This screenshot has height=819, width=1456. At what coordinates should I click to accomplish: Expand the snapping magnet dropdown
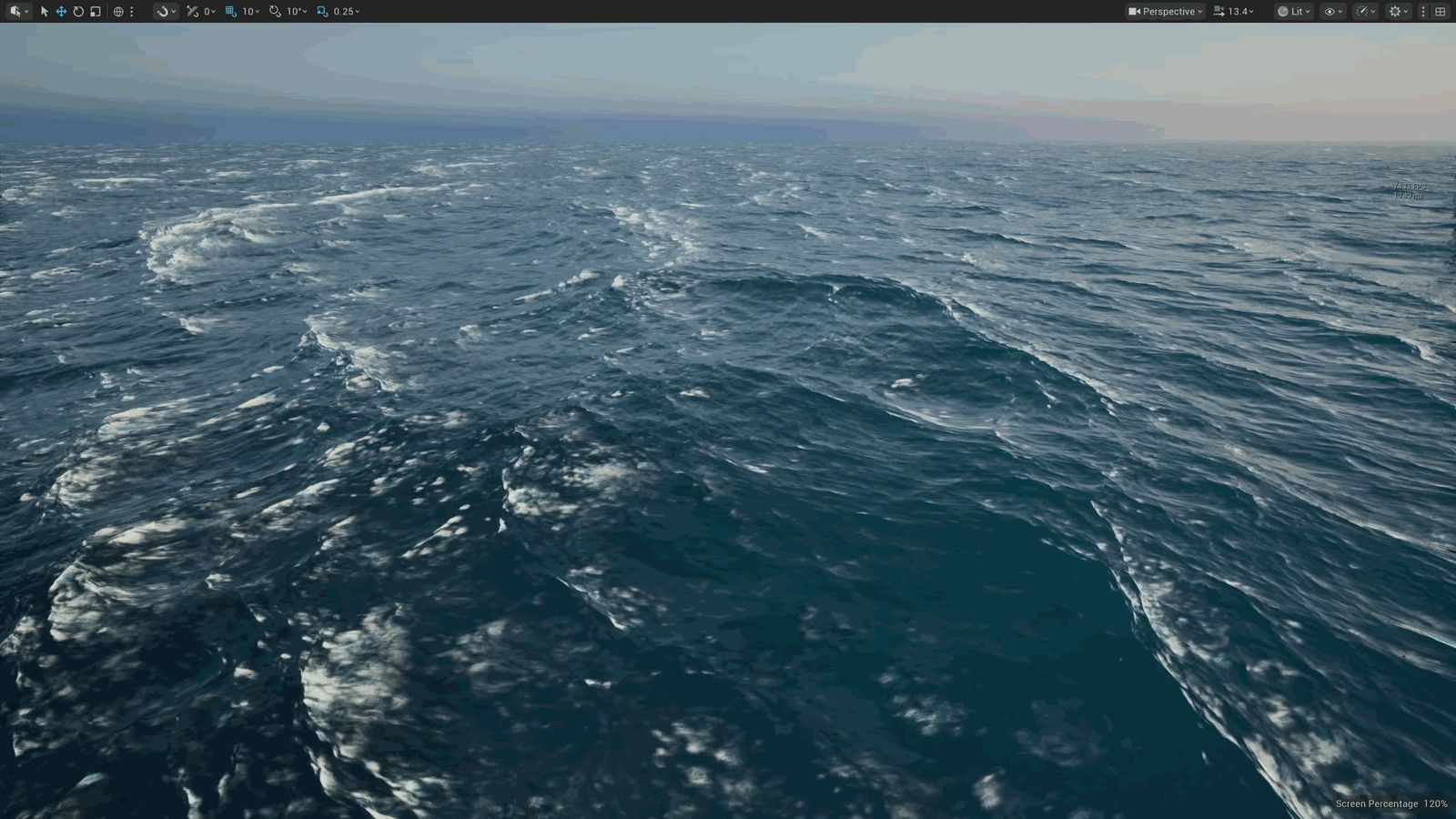166,12
